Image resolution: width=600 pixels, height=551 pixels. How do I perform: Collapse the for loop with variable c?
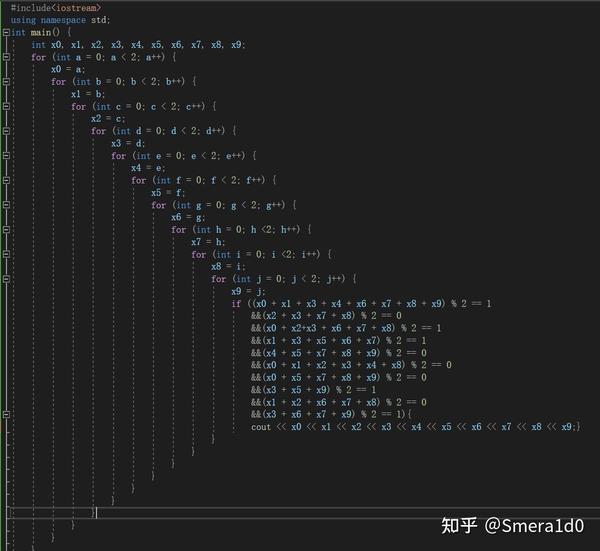point(6,106)
